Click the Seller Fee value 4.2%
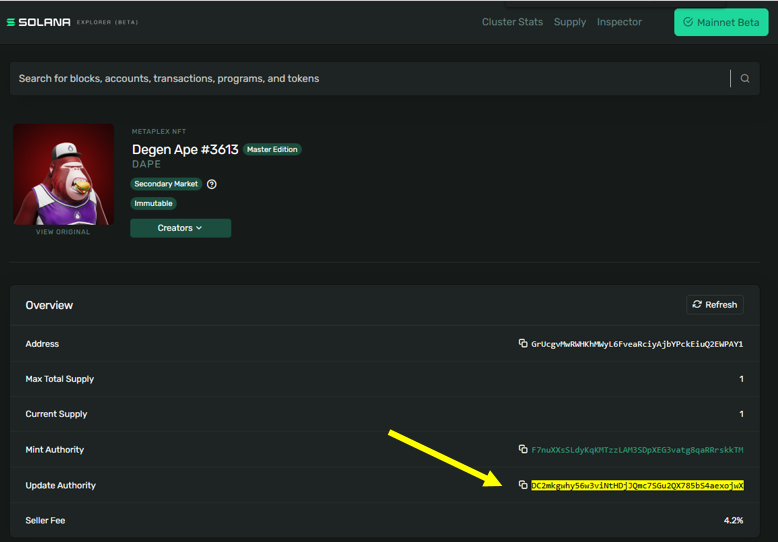Screen dimensions: 778x542 point(733,520)
